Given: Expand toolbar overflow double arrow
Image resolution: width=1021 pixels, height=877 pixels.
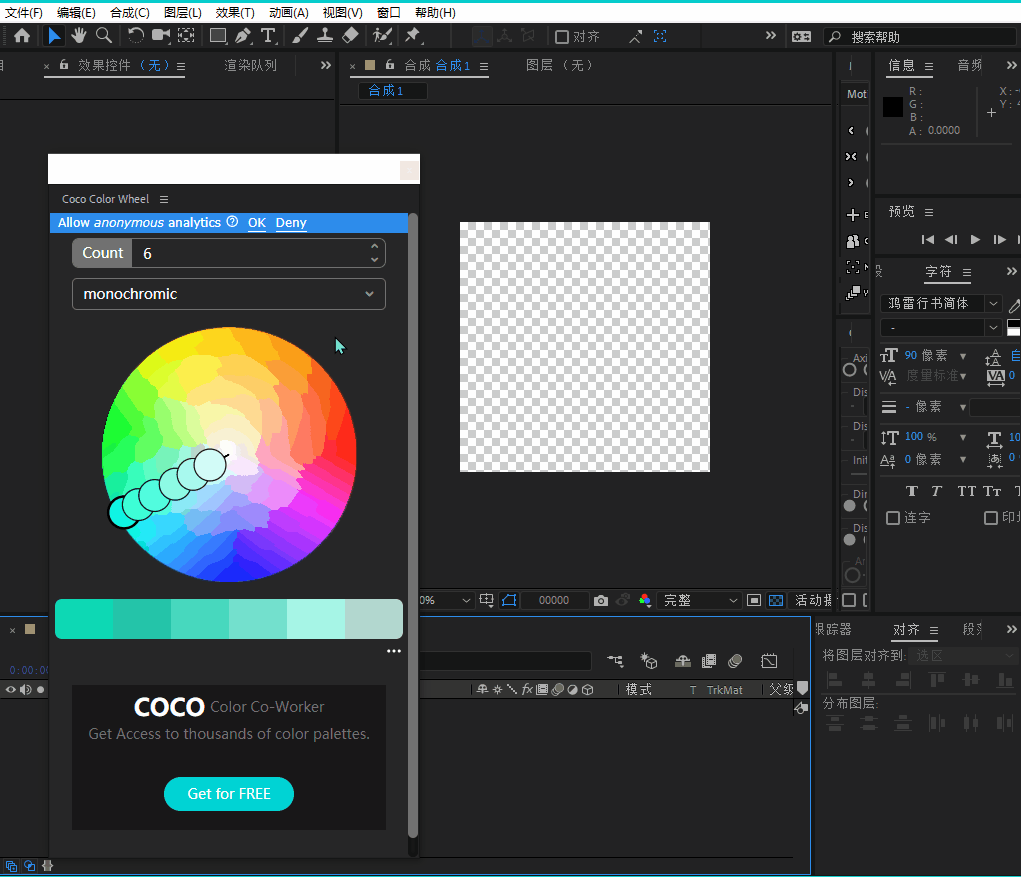Looking at the screenshot, I should coord(770,36).
